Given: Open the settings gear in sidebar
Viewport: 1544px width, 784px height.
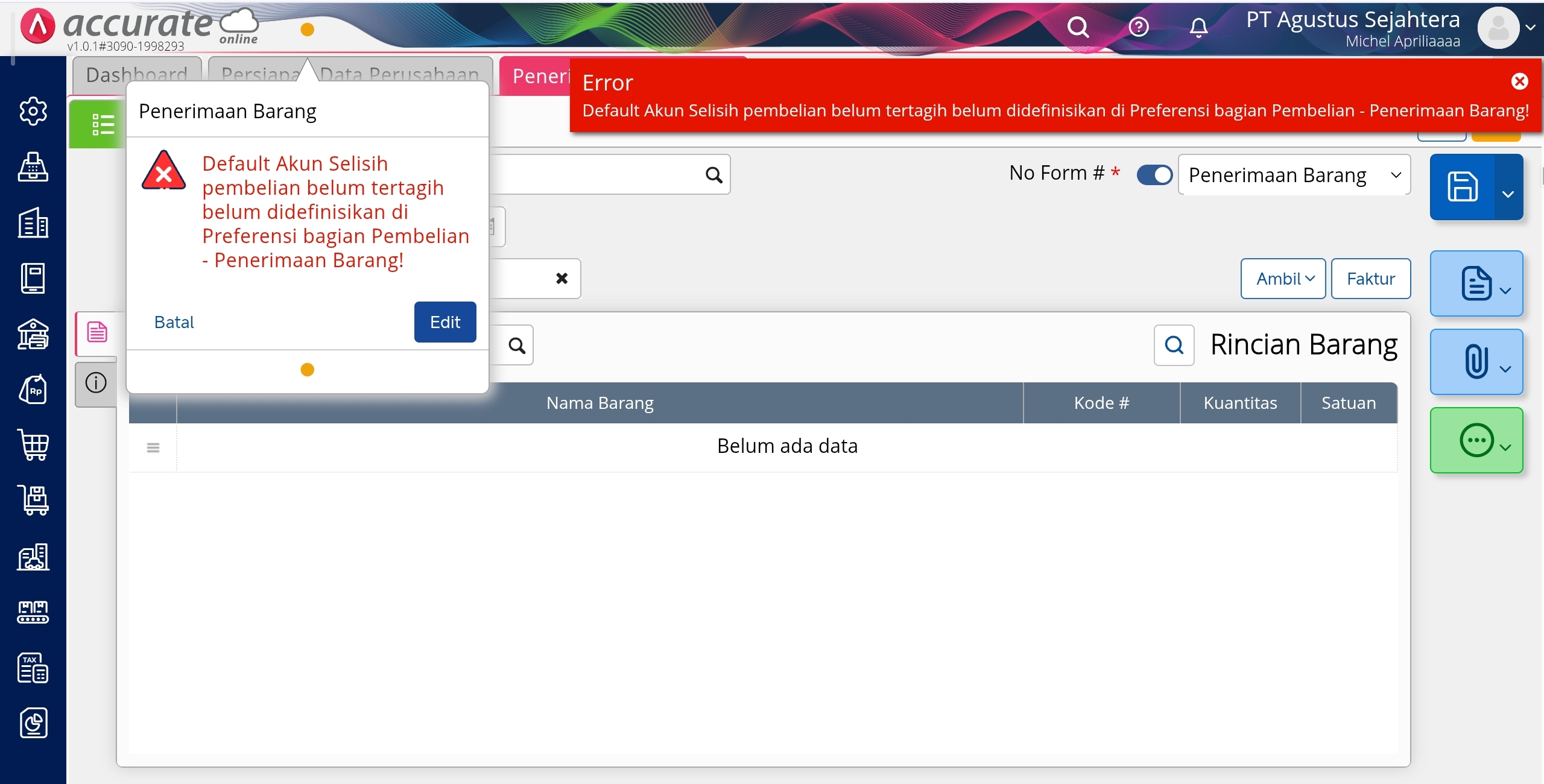Looking at the screenshot, I should tap(33, 111).
